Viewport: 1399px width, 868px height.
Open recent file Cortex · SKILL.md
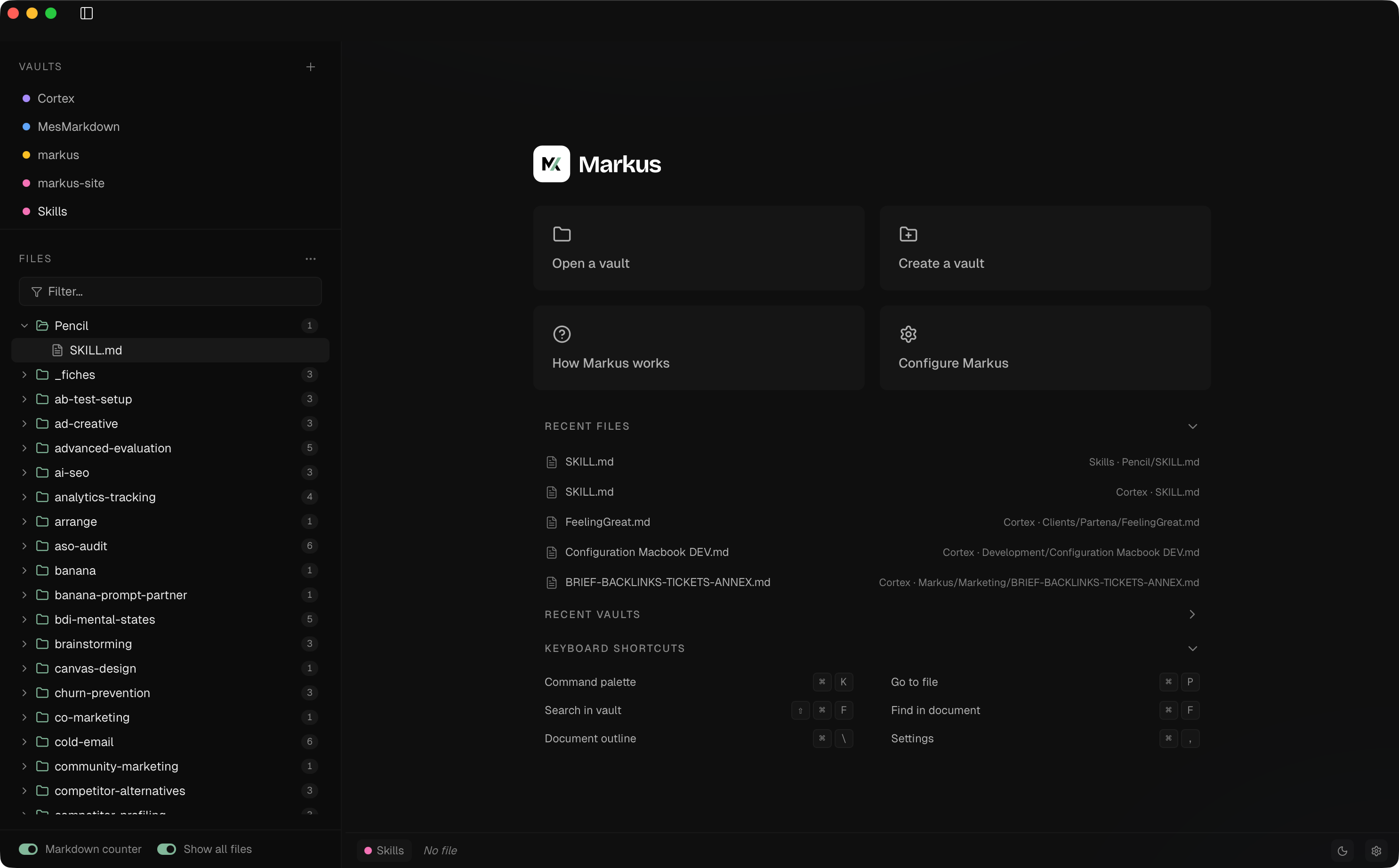coord(872,492)
